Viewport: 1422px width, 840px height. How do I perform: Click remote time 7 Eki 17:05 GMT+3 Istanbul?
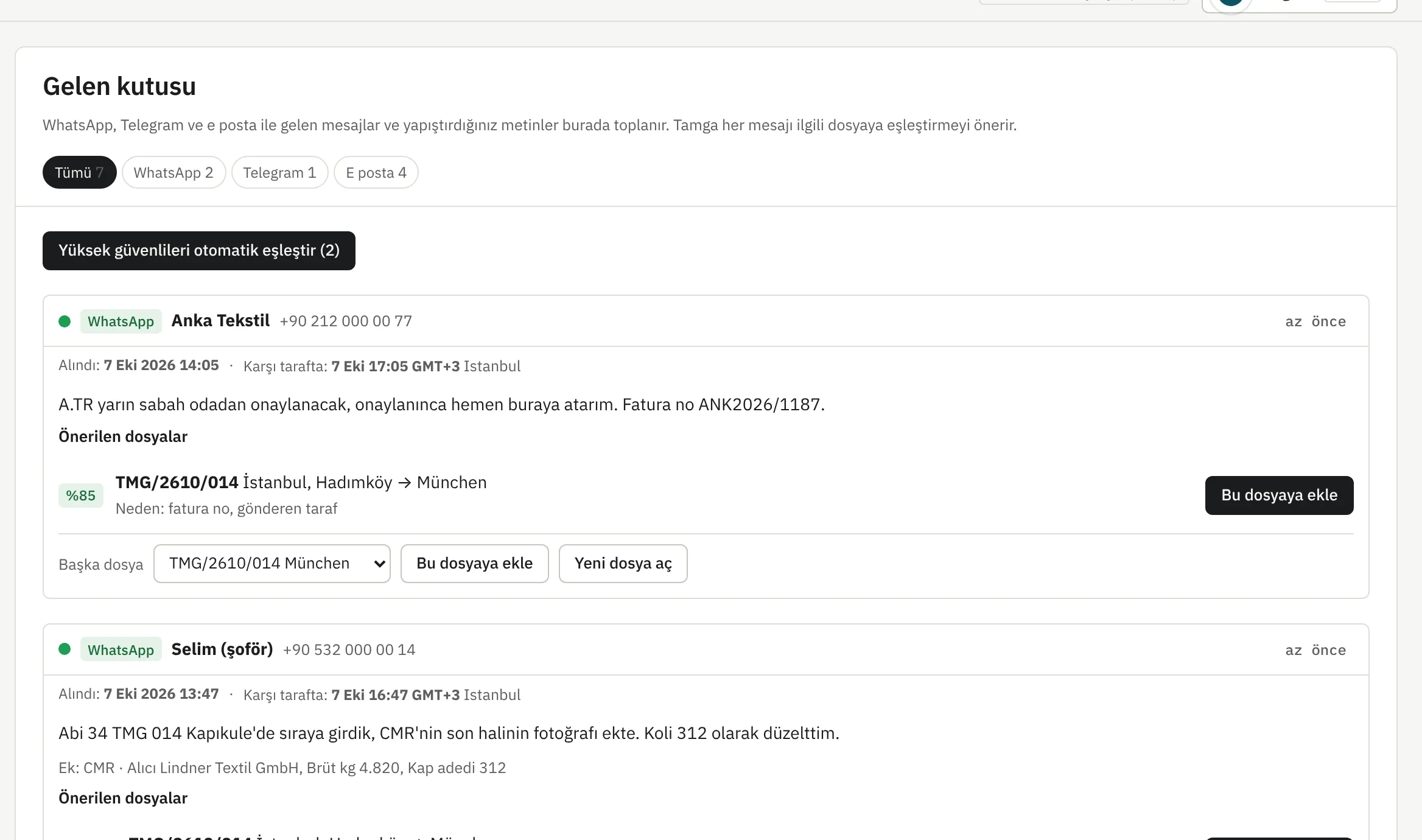click(x=426, y=366)
